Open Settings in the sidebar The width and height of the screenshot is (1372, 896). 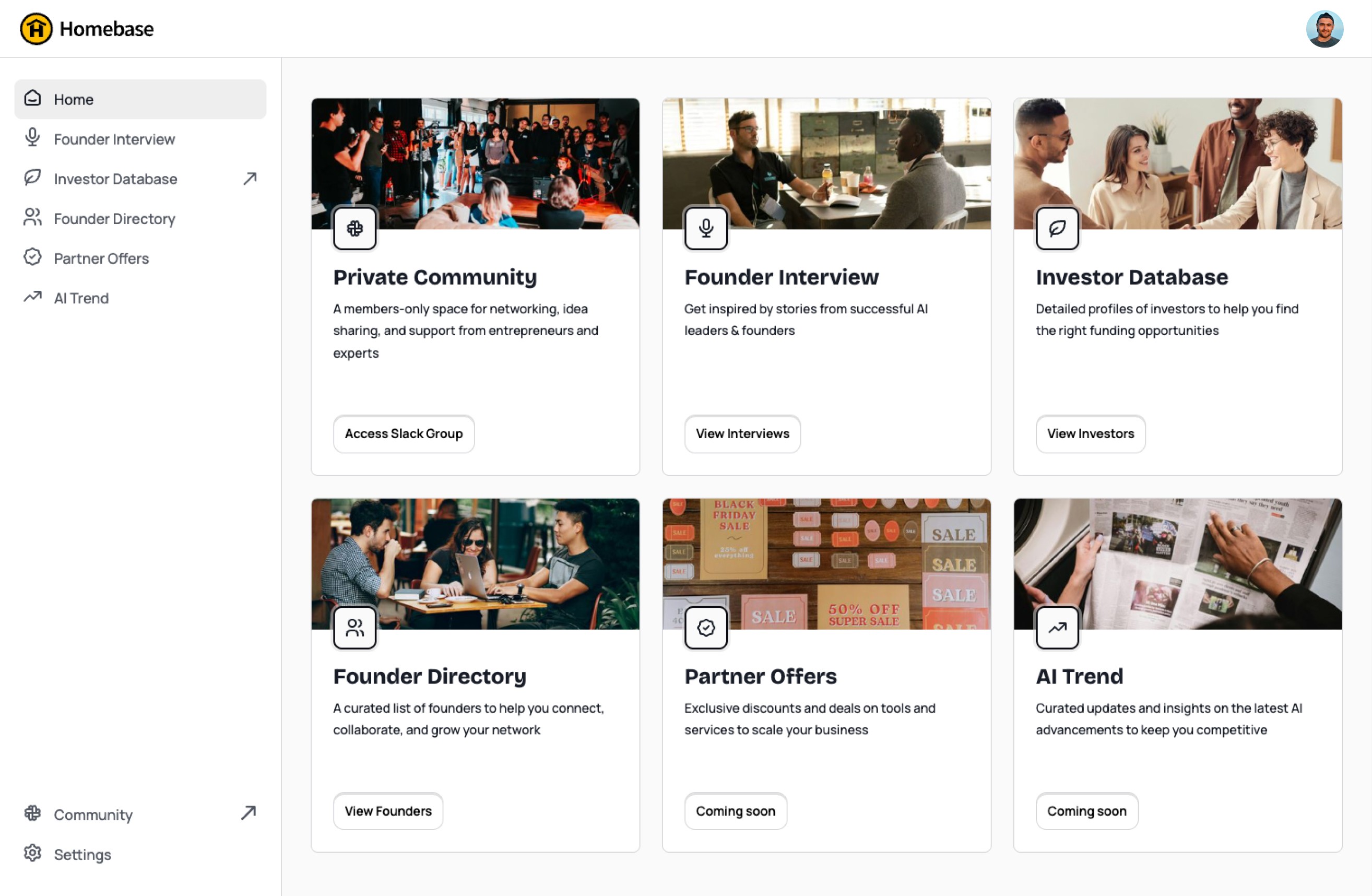coord(140,854)
